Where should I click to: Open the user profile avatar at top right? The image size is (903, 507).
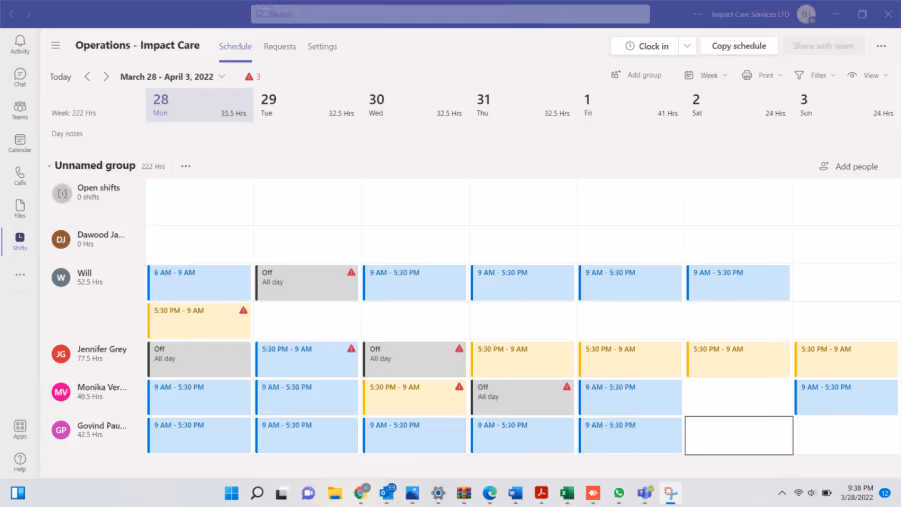pos(806,14)
